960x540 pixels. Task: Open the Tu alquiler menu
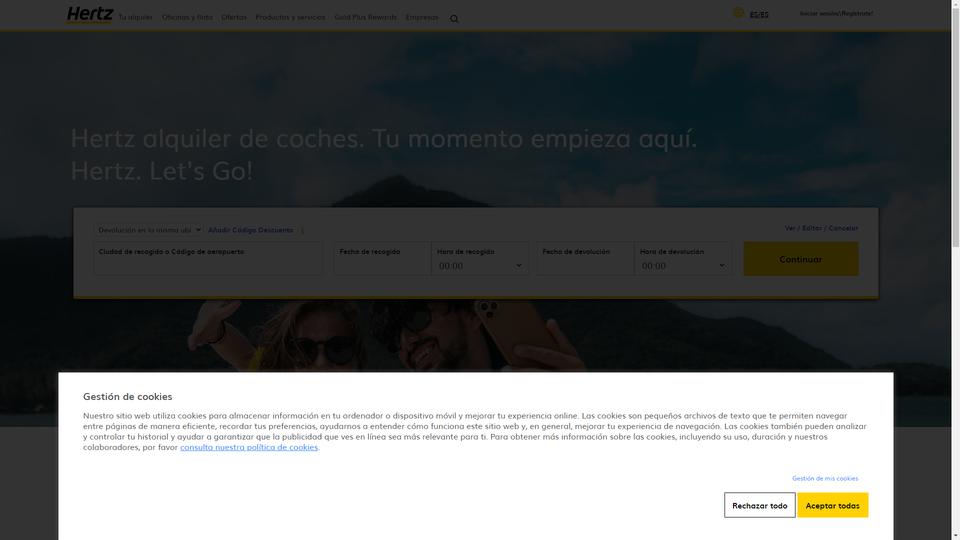pyautogui.click(x=135, y=17)
